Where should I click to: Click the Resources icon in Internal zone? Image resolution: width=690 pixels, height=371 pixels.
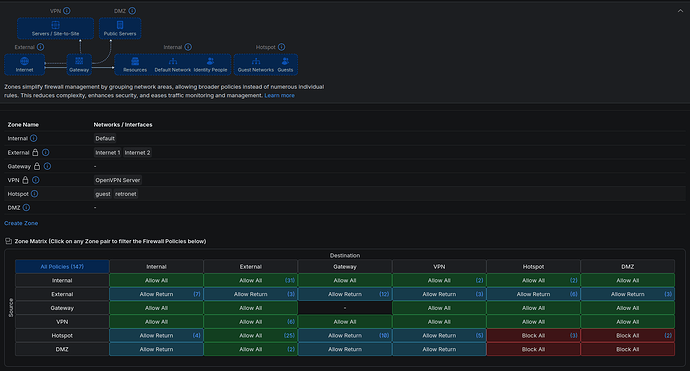coord(135,61)
